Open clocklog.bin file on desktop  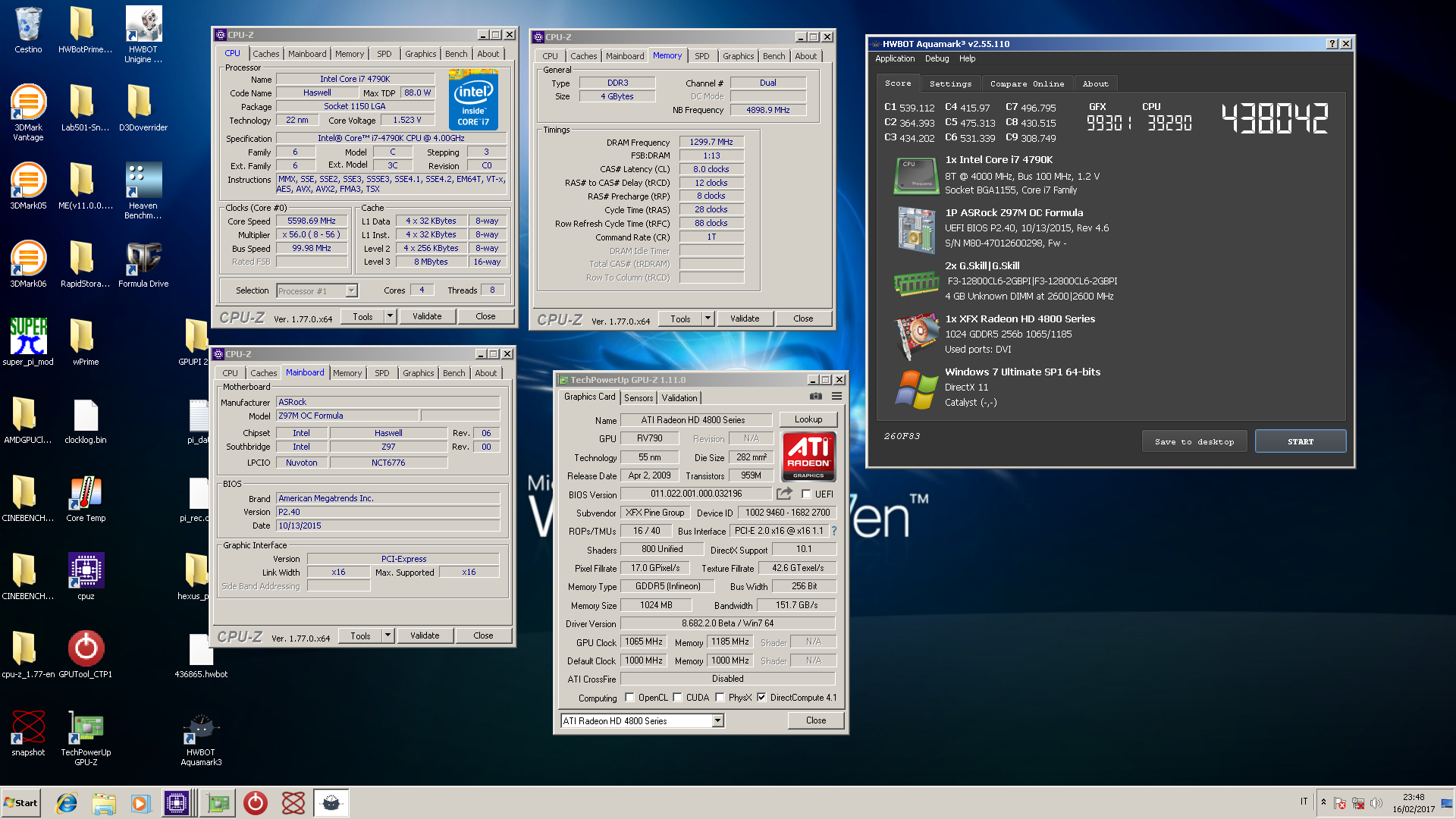pyautogui.click(x=86, y=420)
